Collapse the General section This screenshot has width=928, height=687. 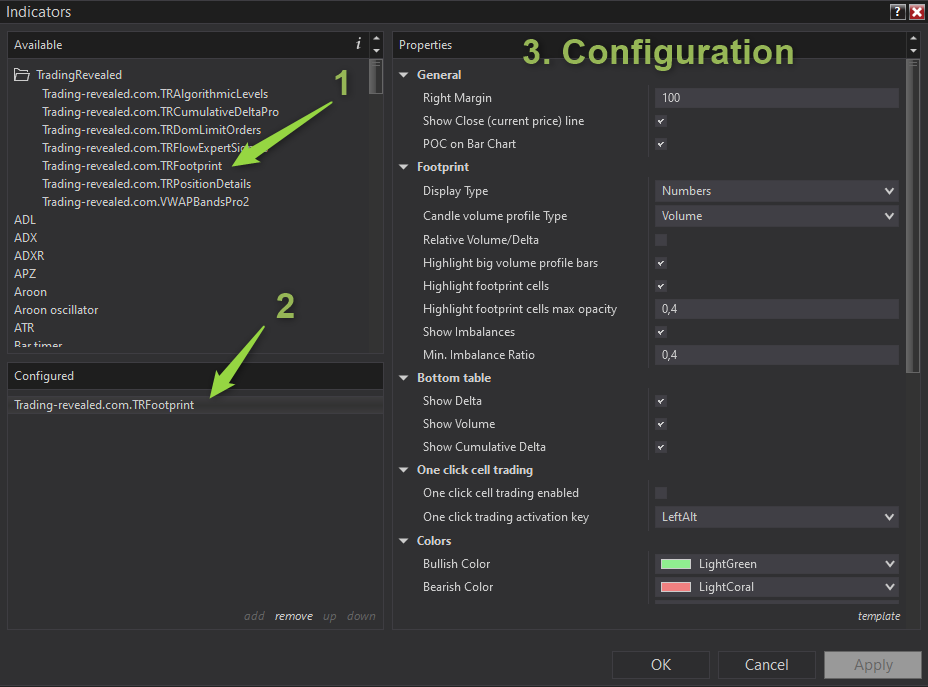[404, 75]
